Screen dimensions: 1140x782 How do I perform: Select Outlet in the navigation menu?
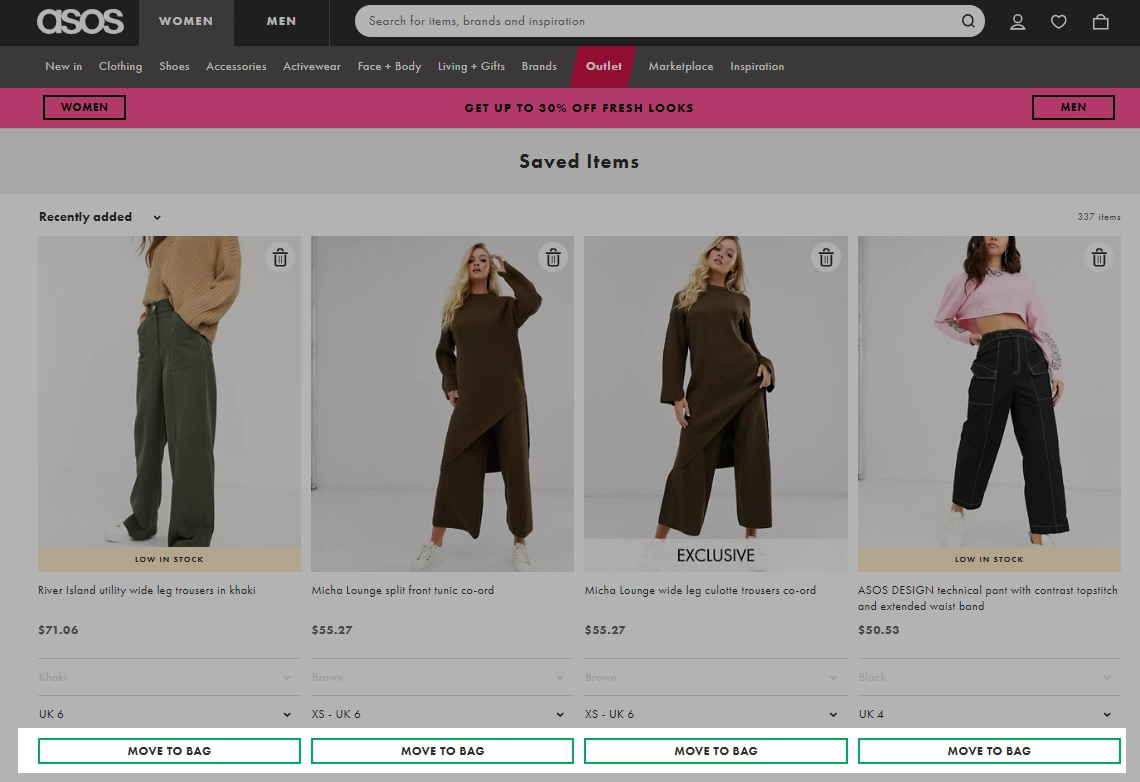tap(603, 67)
